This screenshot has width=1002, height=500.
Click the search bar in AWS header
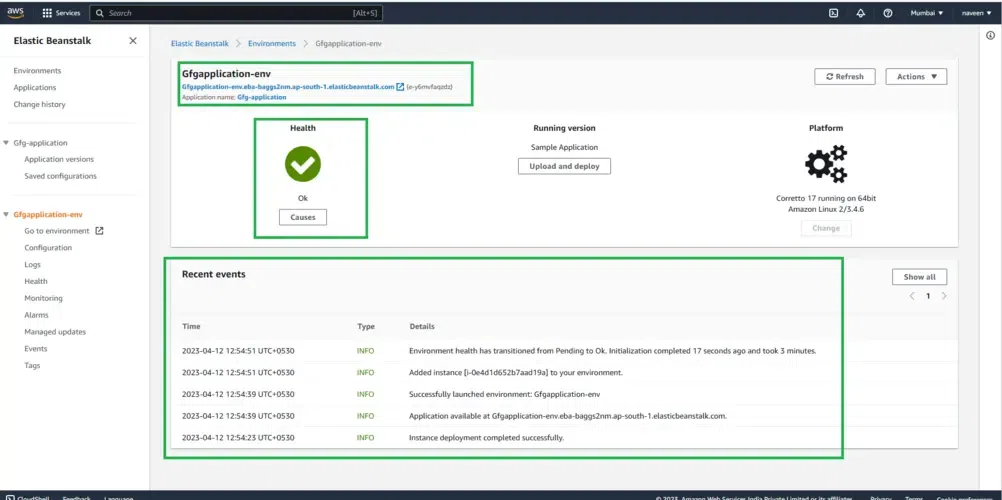tap(236, 13)
